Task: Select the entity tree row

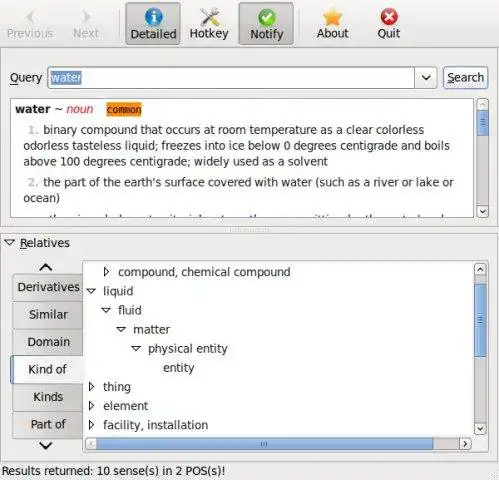Action: pyautogui.click(x=179, y=368)
